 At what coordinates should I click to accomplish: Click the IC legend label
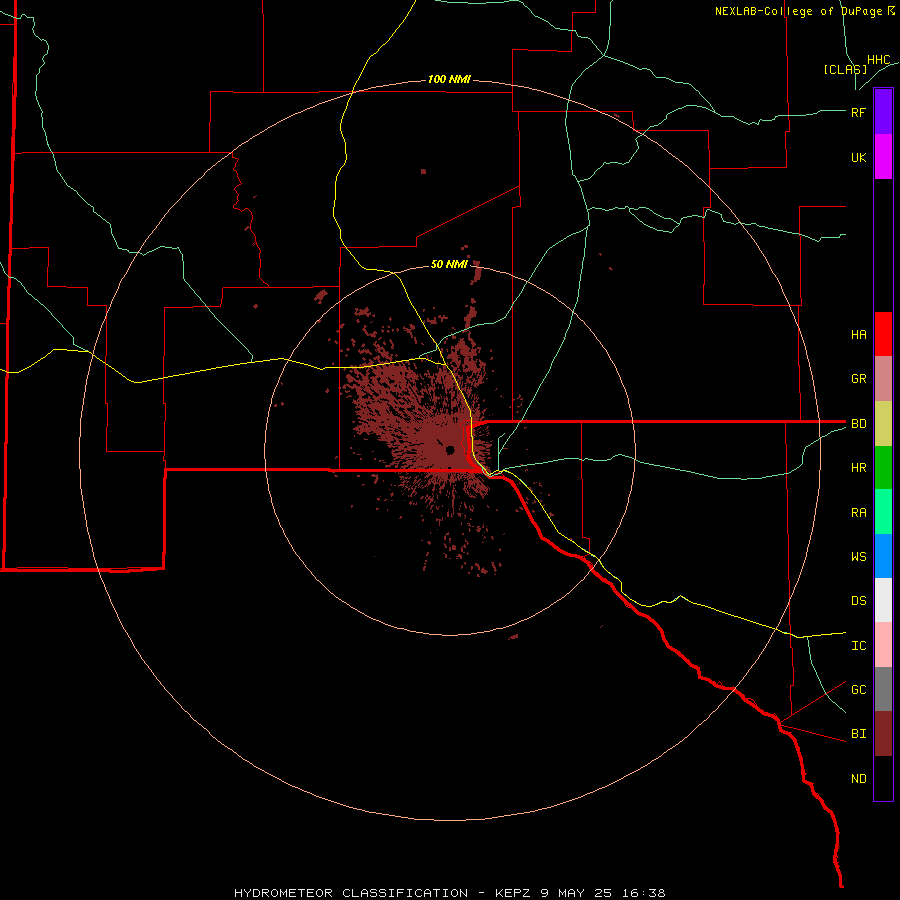coord(858,646)
